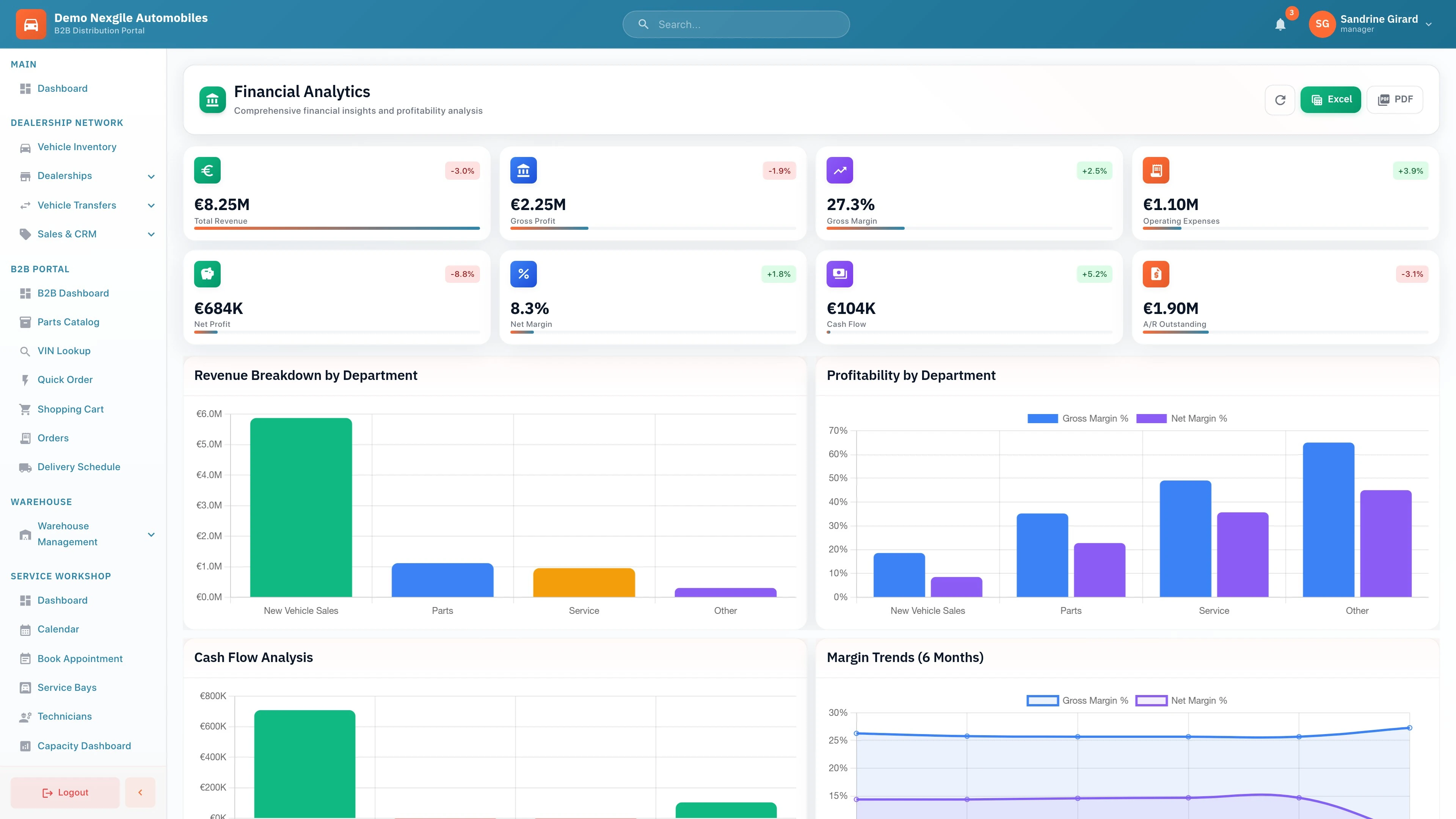The image size is (1456, 819).
Task: Click the A/R Outstanding invoice icon
Action: [x=1156, y=274]
